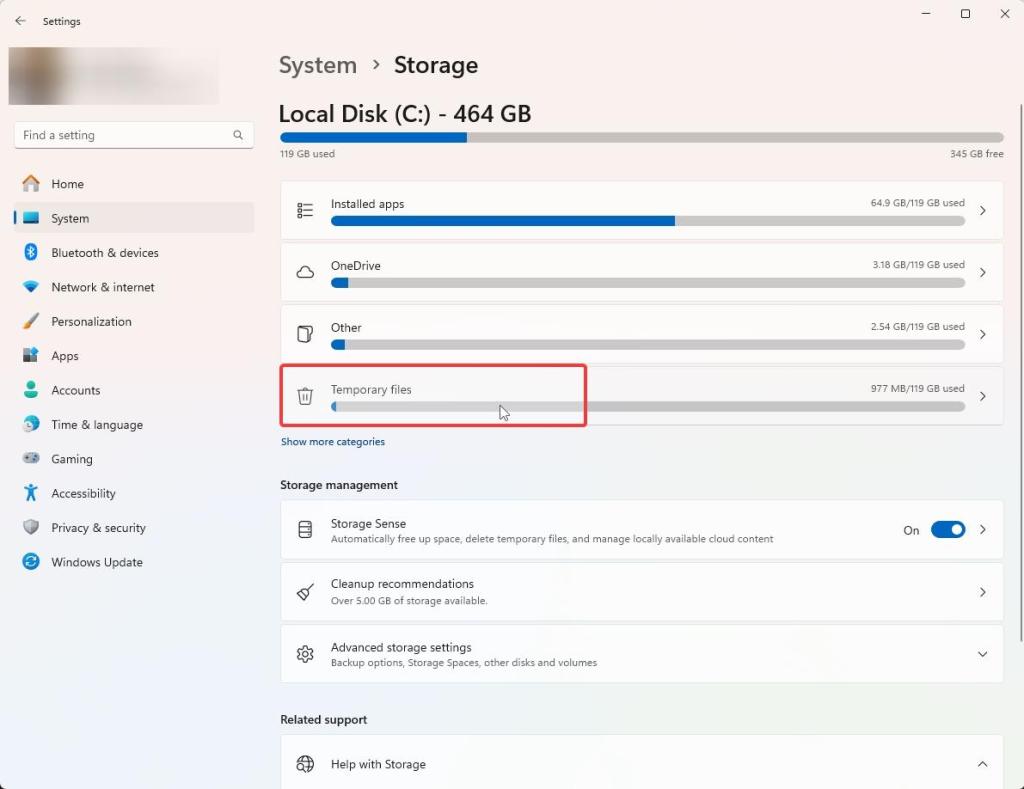Click the Advanced storage settings gear icon
Image resolution: width=1024 pixels, height=789 pixels.
click(x=306, y=654)
